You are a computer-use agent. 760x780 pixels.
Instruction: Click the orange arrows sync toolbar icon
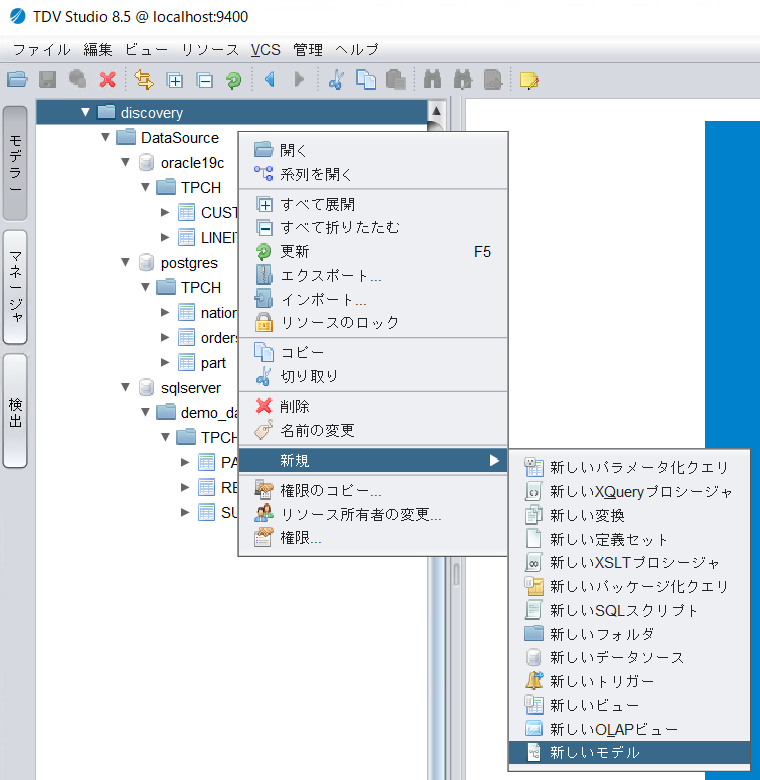(144, 80)
